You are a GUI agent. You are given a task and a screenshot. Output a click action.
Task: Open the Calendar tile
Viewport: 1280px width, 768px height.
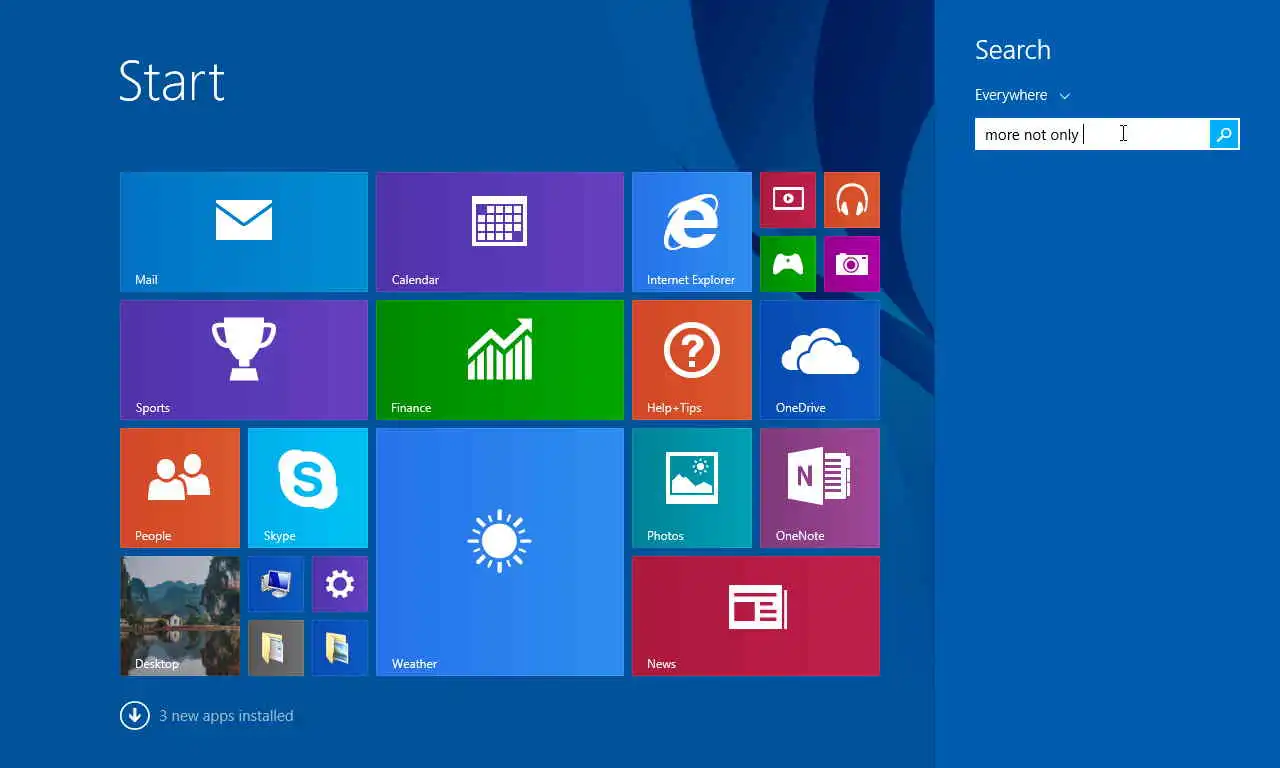(500, 232)
